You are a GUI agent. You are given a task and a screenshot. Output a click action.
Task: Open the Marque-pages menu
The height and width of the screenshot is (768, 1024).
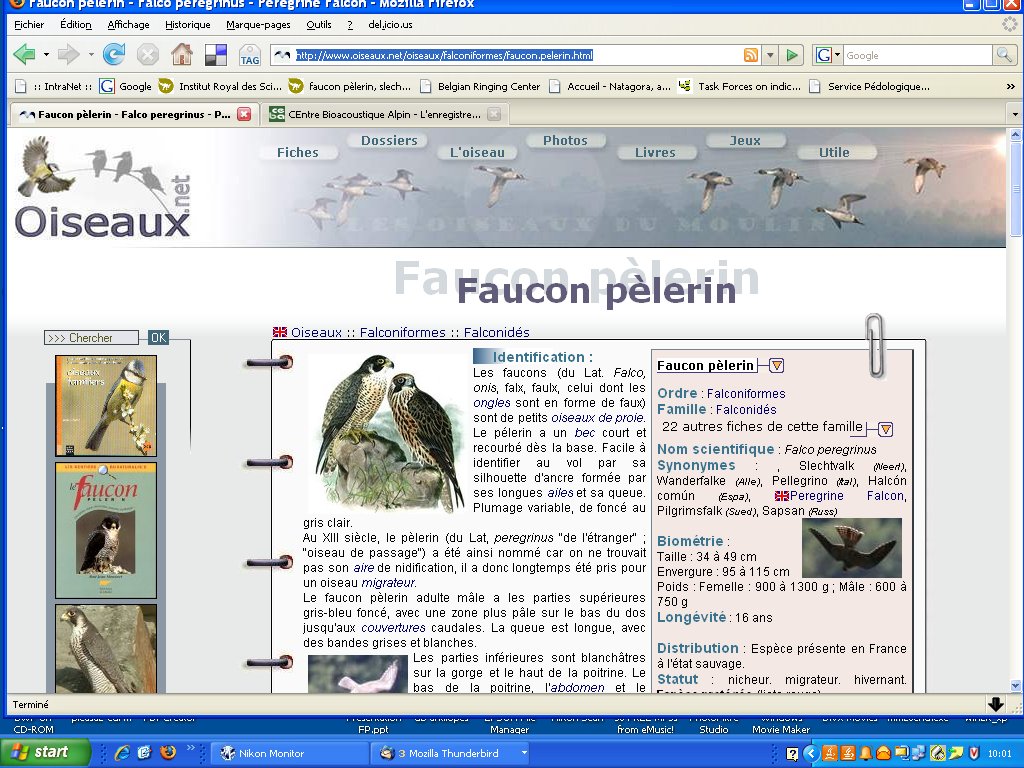pos(258,24)
